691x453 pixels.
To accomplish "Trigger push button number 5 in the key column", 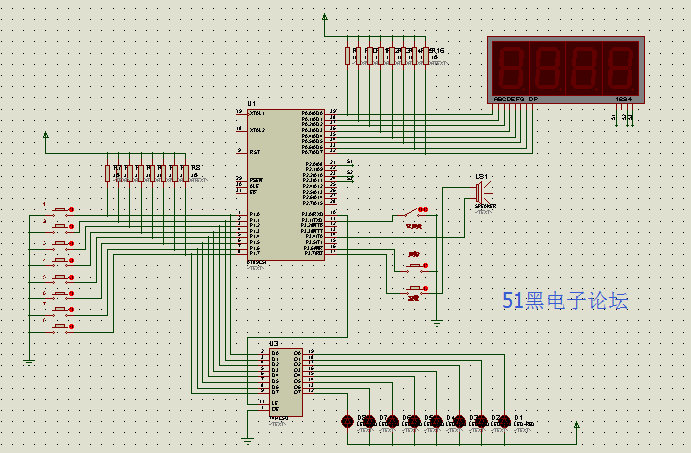I will click(62, 277).
